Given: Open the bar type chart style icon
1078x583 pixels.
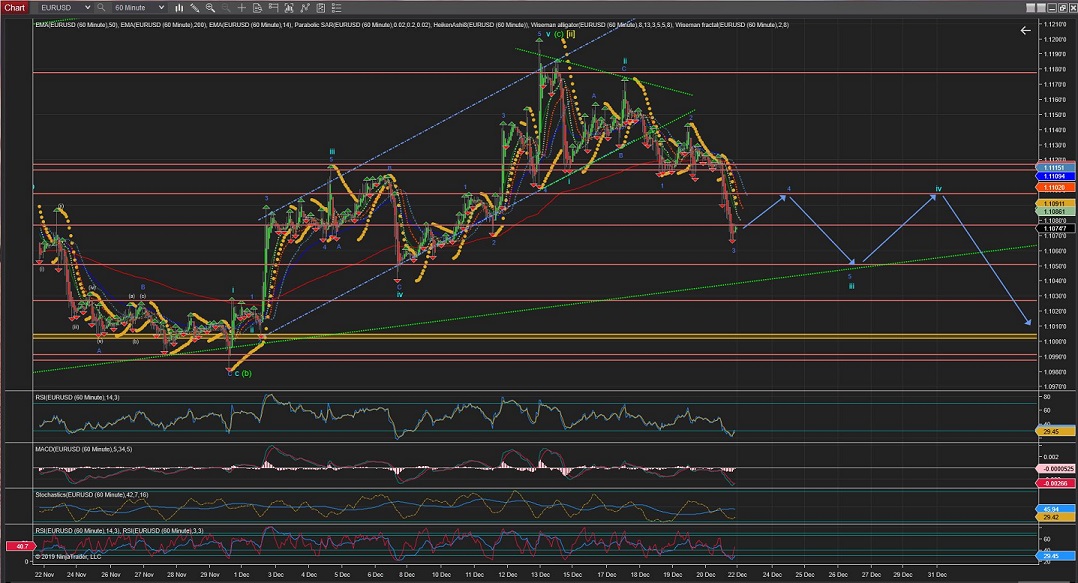Looking at the screenshot, I should [x=179, y=8].
